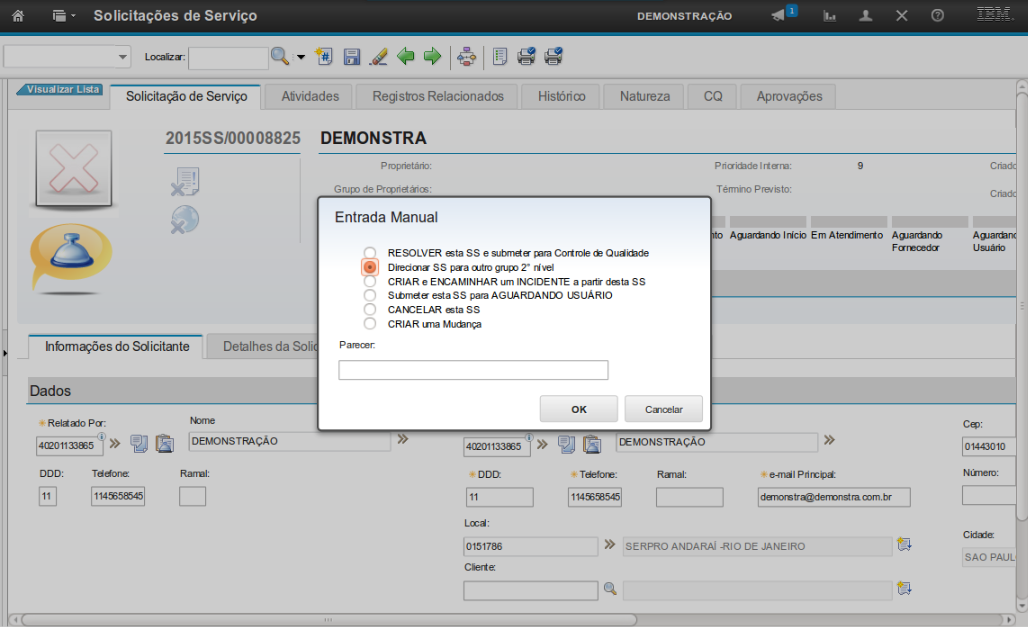Choose 'CRIAR uma Mudança' radio option
Viewport: 1028px width, 627px height.
370,324
